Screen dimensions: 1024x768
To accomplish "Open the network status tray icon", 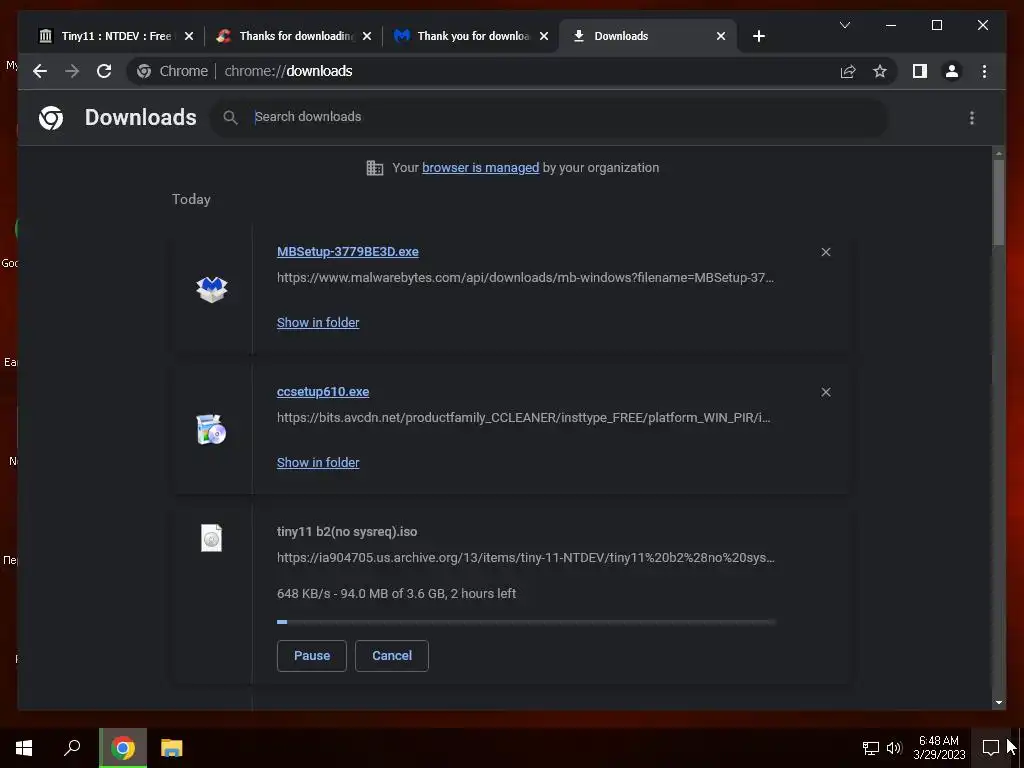I will pos(871,748).
